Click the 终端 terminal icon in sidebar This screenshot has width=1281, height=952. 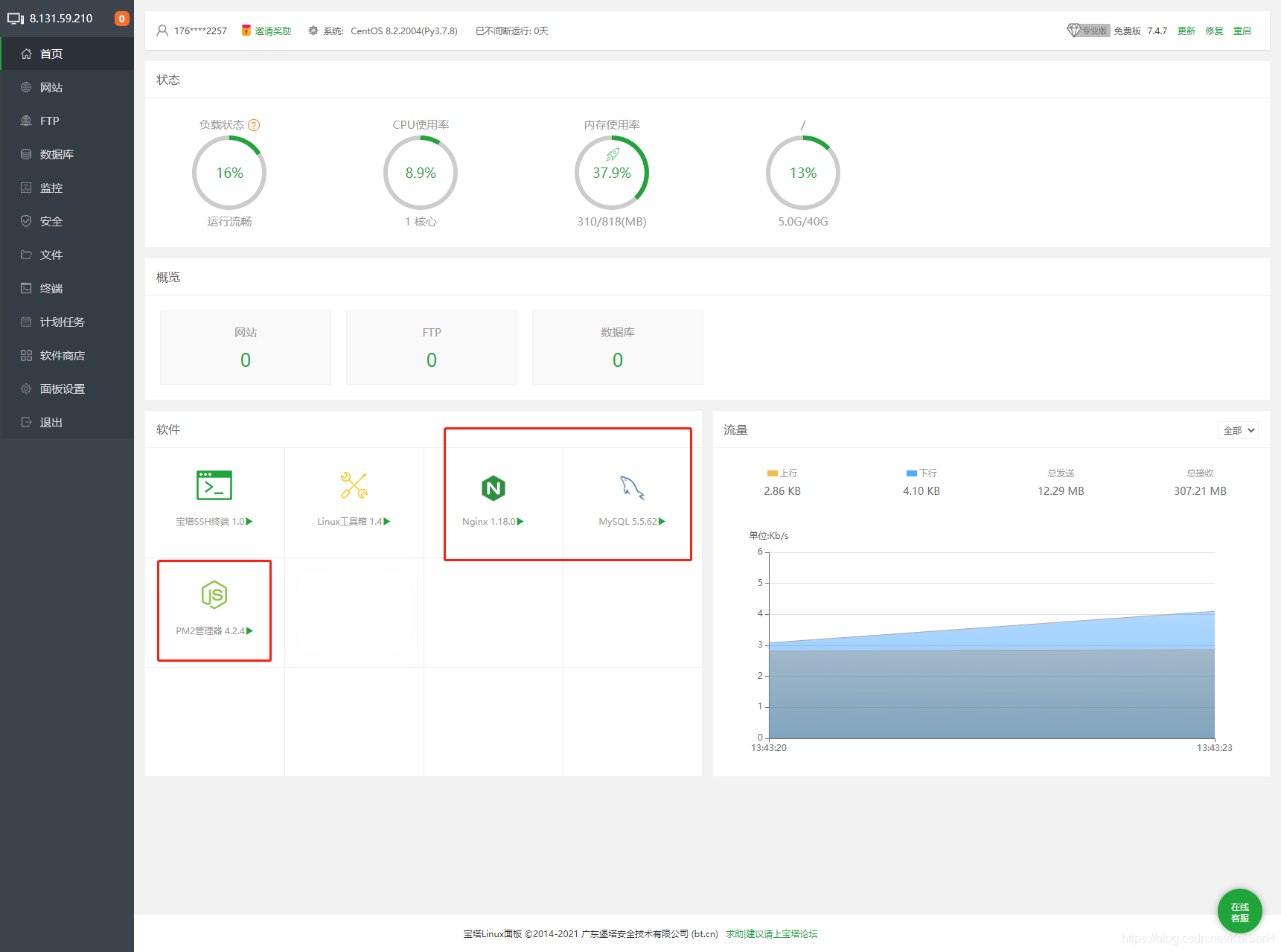coord(26,288)
